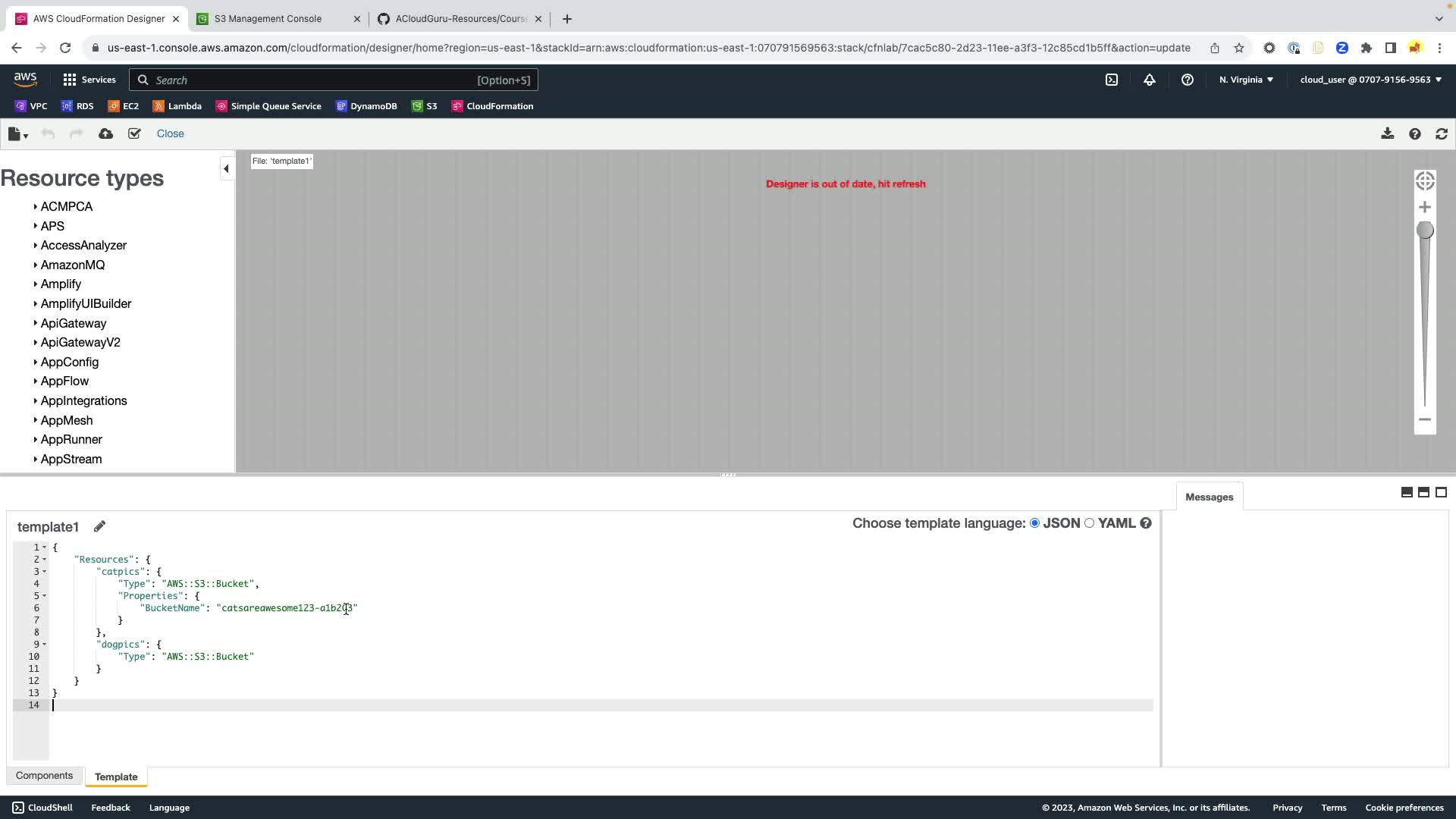Refresh the Designer diagram
This screenshot has height=819, width=1456.
pos(1442,133)
